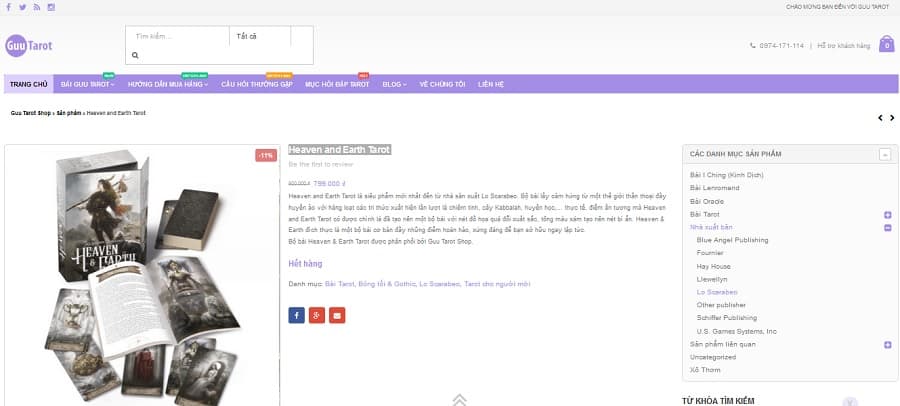Share product on Facebook button
This screenshot has width=900, height=406.
pos(296,315)
